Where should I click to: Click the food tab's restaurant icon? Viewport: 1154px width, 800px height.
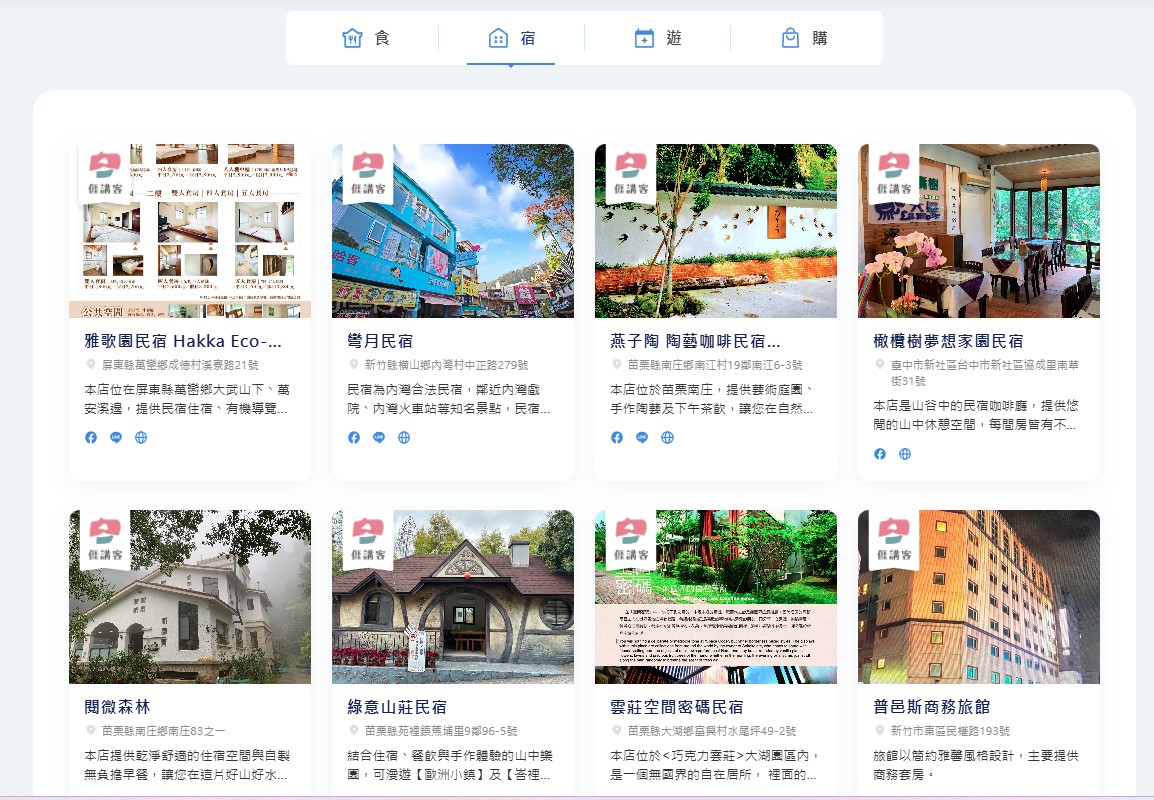tap(353, 38)
